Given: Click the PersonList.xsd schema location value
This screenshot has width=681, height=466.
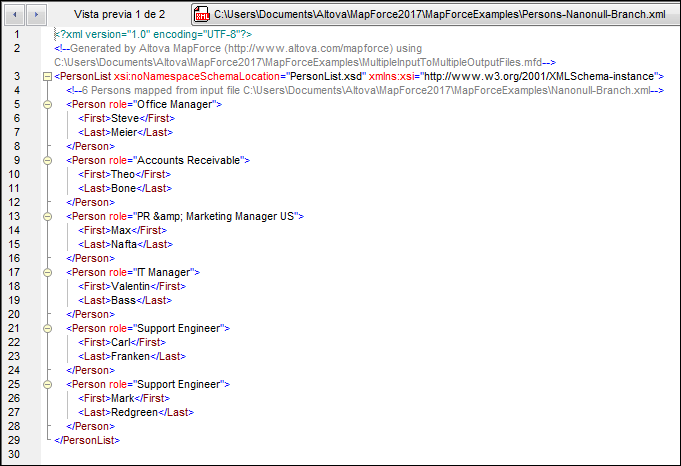Looking at the screenshot, I should (328, 76).
